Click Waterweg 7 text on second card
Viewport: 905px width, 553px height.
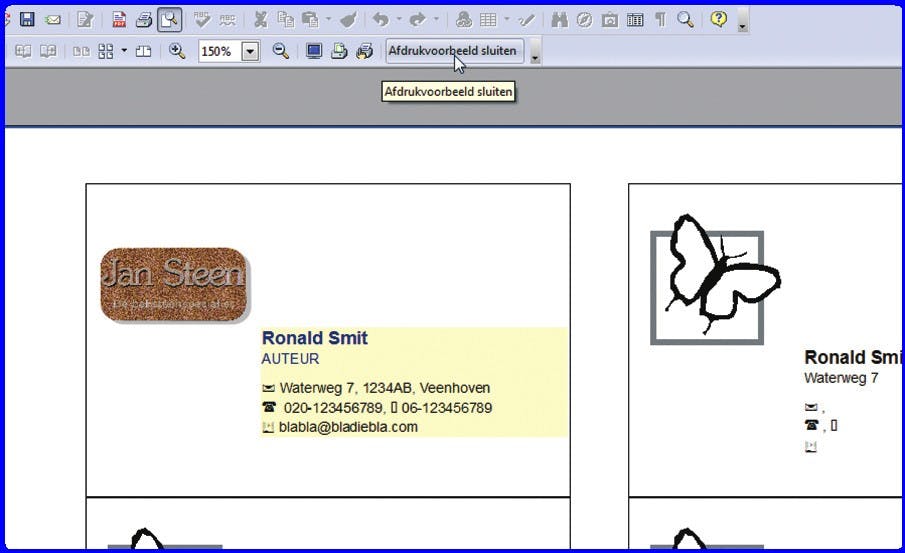841,378
